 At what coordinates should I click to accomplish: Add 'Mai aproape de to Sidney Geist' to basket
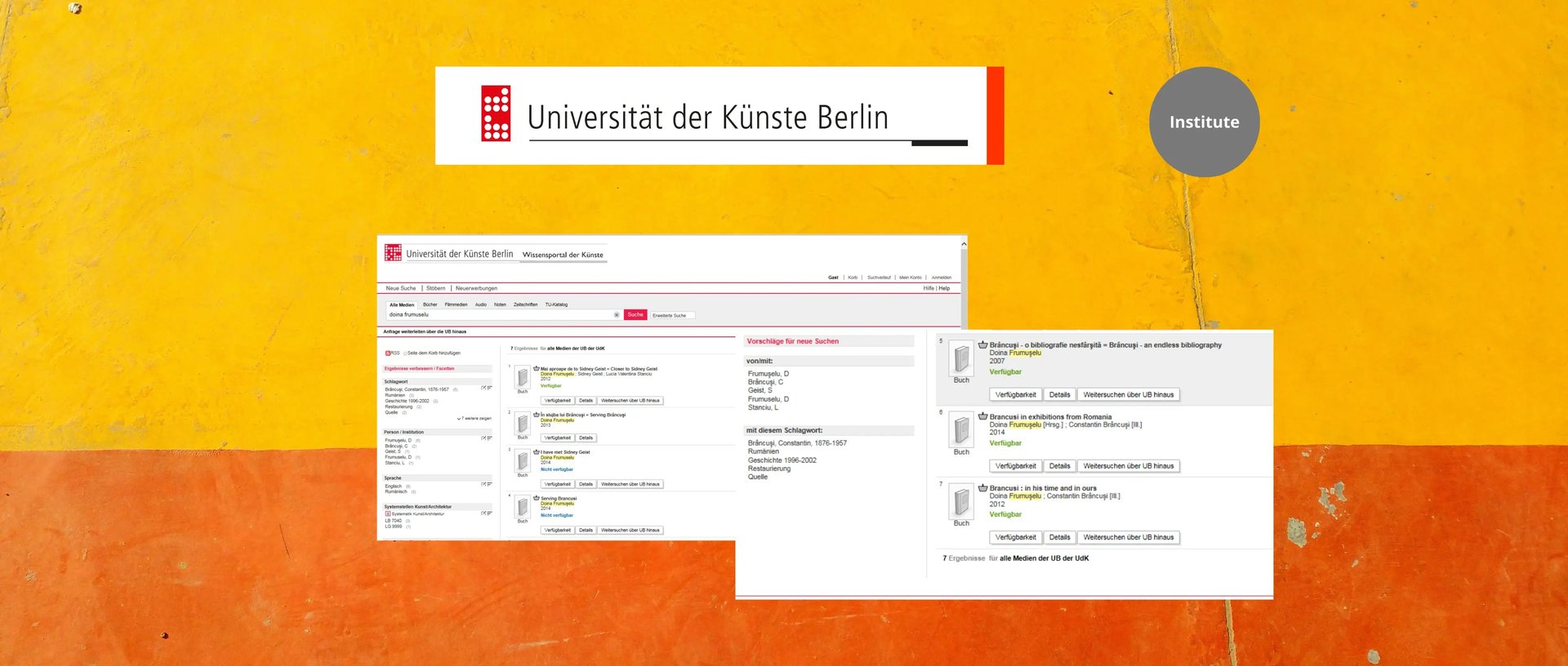[x=537, y=369]
